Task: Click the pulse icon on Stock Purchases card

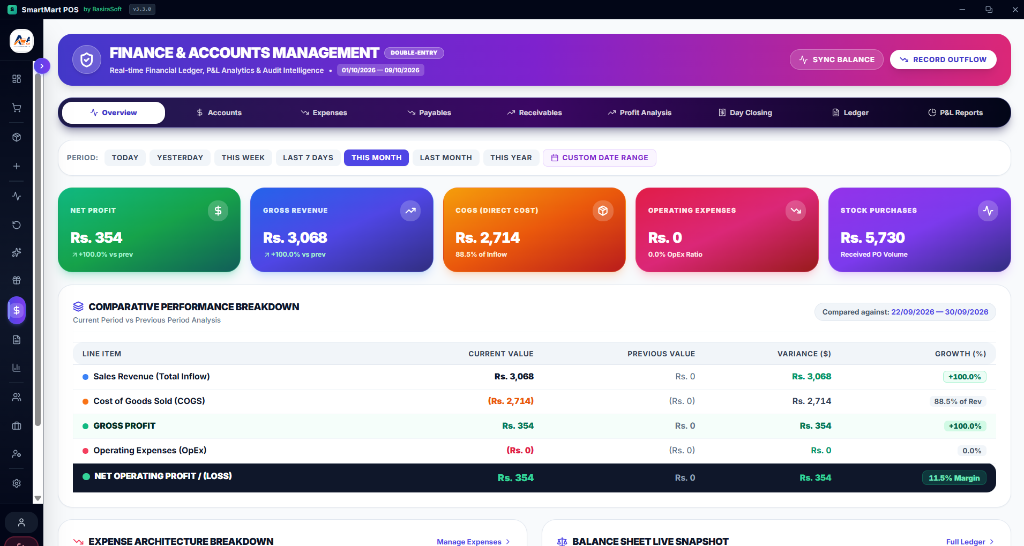Action: click(x=988, y=210)
